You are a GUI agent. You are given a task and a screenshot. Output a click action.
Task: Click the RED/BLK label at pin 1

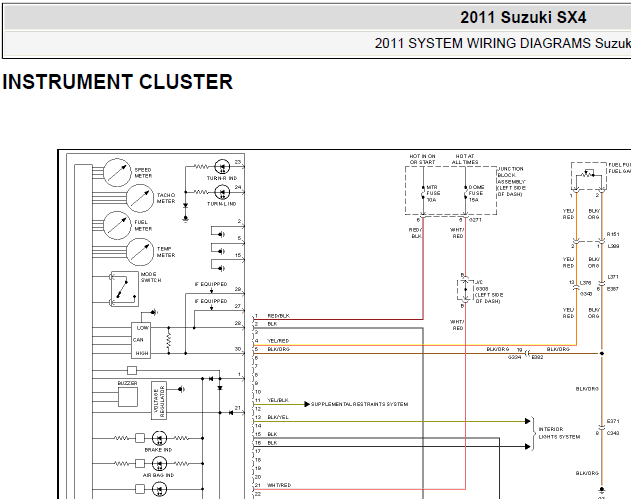[278, 316]
